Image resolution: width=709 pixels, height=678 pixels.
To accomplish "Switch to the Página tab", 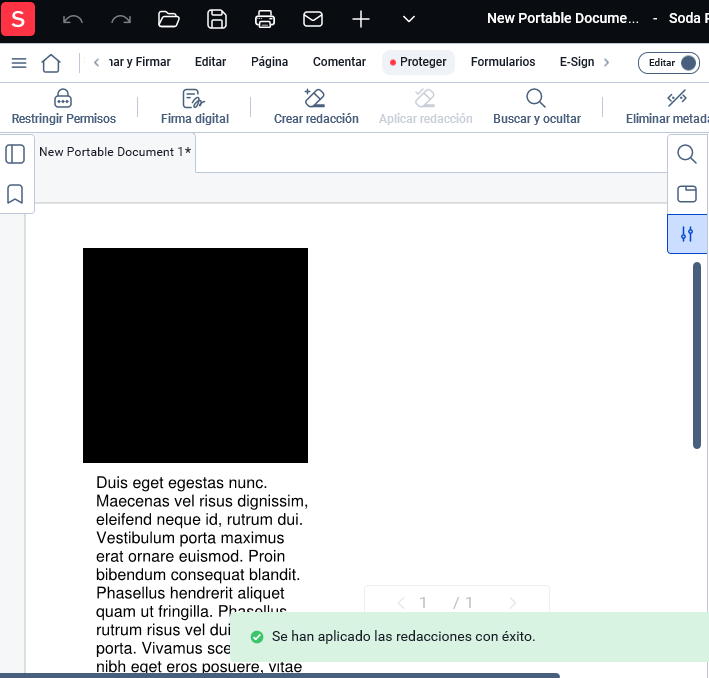I will 269,62.
